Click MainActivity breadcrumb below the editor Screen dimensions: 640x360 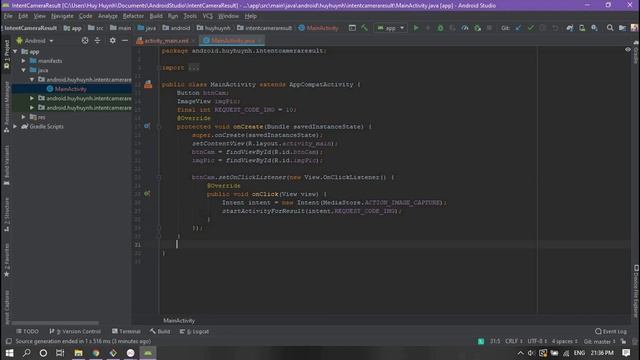(179, 320)
